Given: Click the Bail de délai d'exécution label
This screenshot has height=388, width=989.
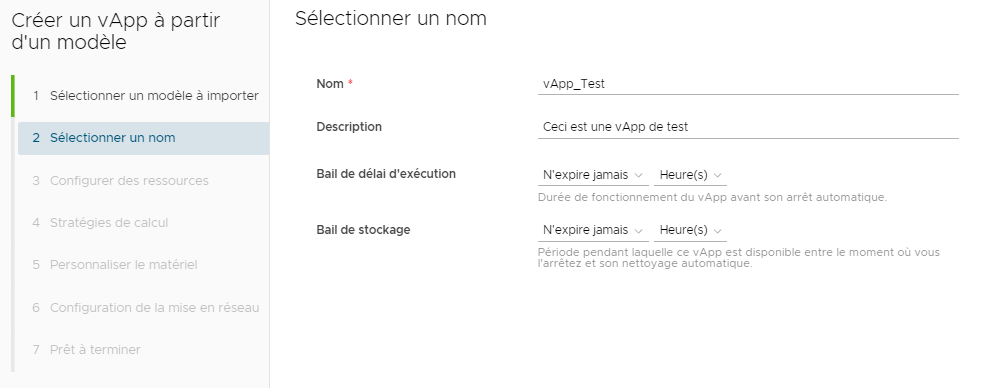Looking at the screenshot, I should (386, 174).
